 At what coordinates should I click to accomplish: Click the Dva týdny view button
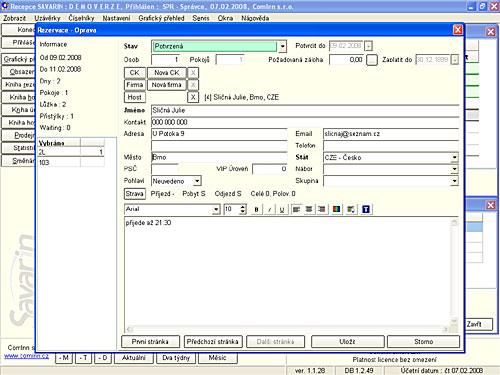click(x=176, y=358)
